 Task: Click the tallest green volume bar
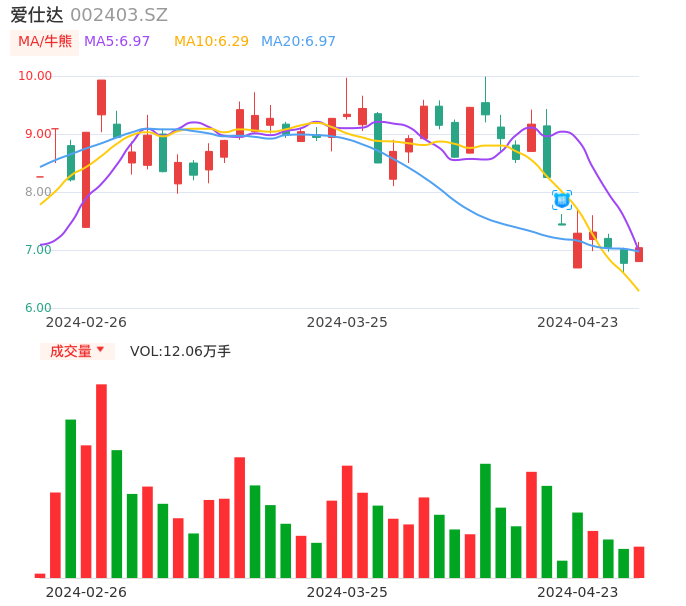pos(71,498)
